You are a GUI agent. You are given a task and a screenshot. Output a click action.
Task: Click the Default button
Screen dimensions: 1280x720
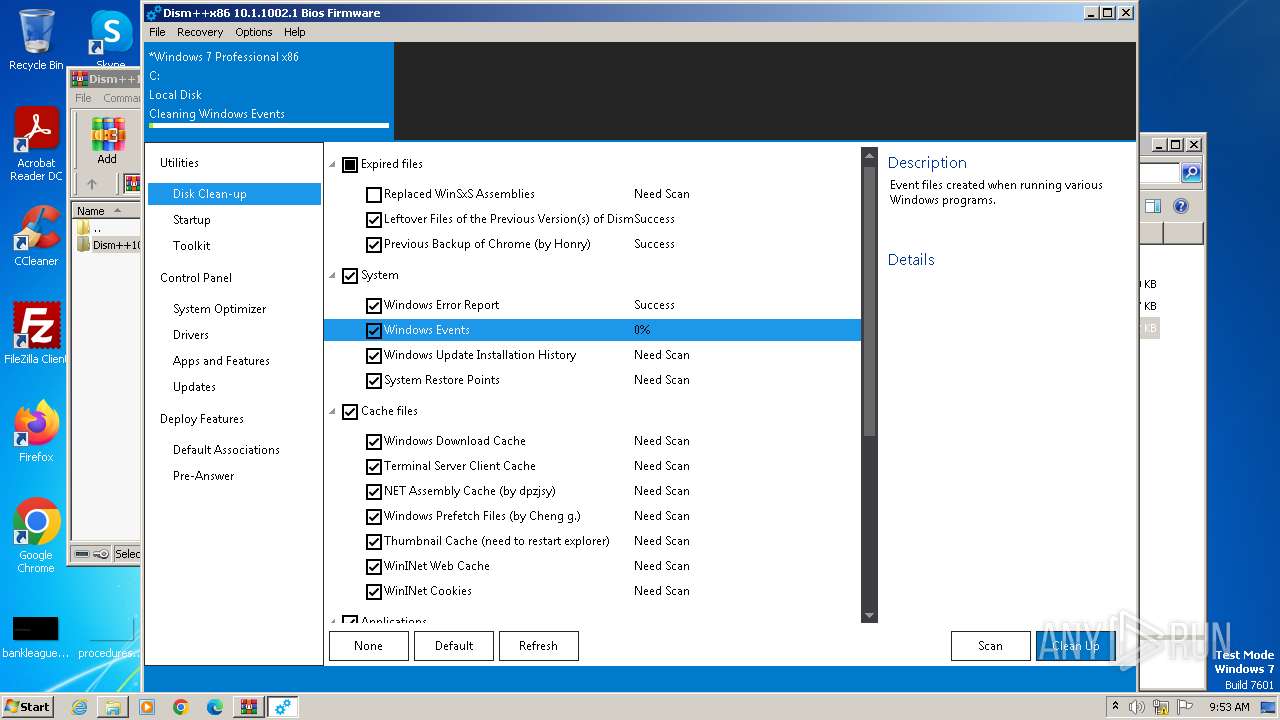coord(454,646)
